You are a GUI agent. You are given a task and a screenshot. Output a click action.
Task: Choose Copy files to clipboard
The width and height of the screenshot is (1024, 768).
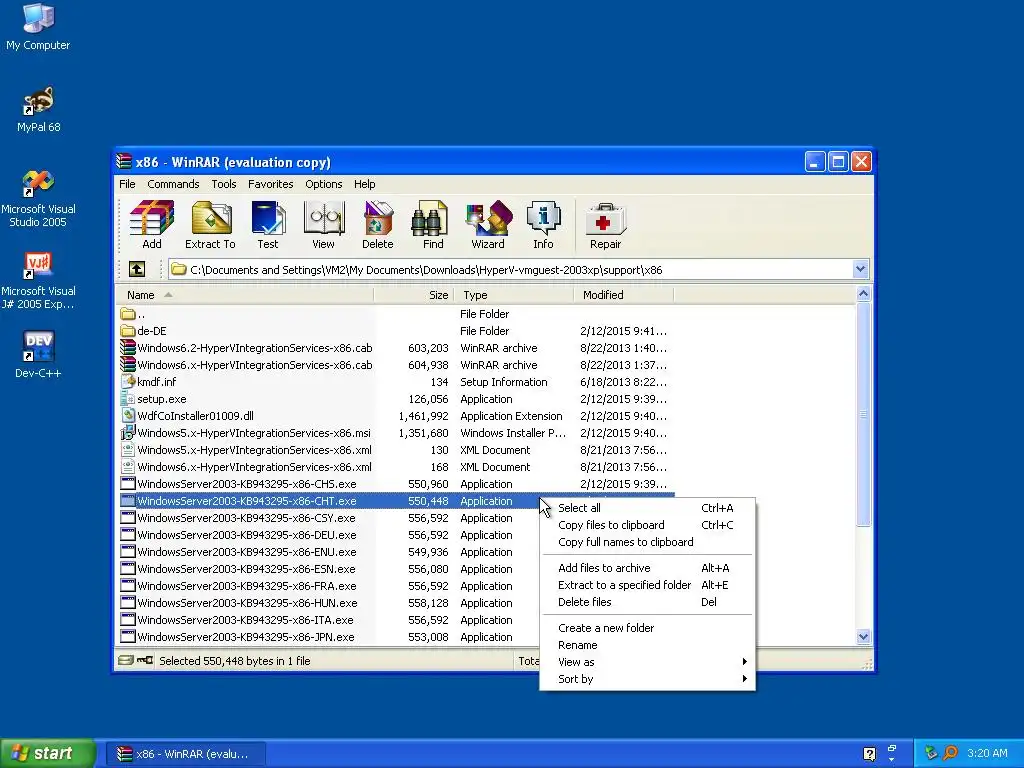[647, 524]
